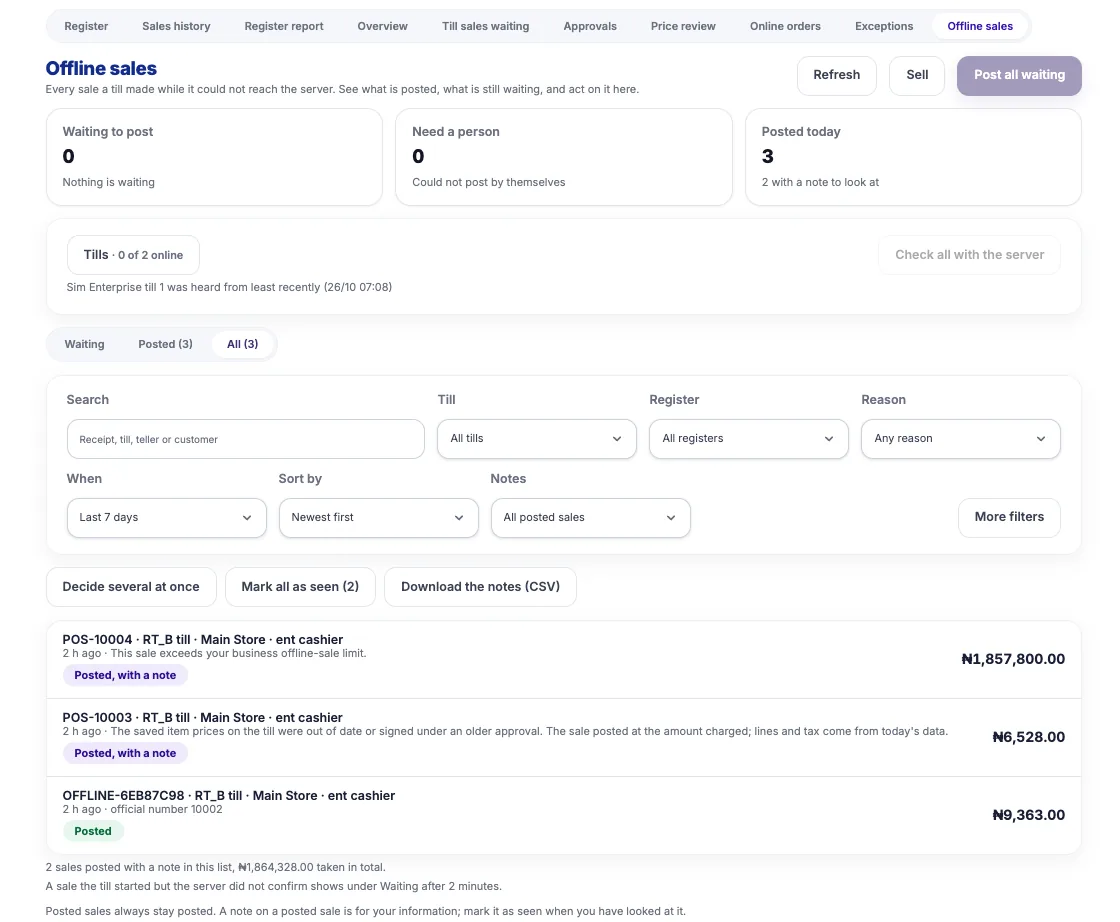This screenshot has height=922, width=1120.
Task: Open the Need a person summary card
Action: [564, 157]
